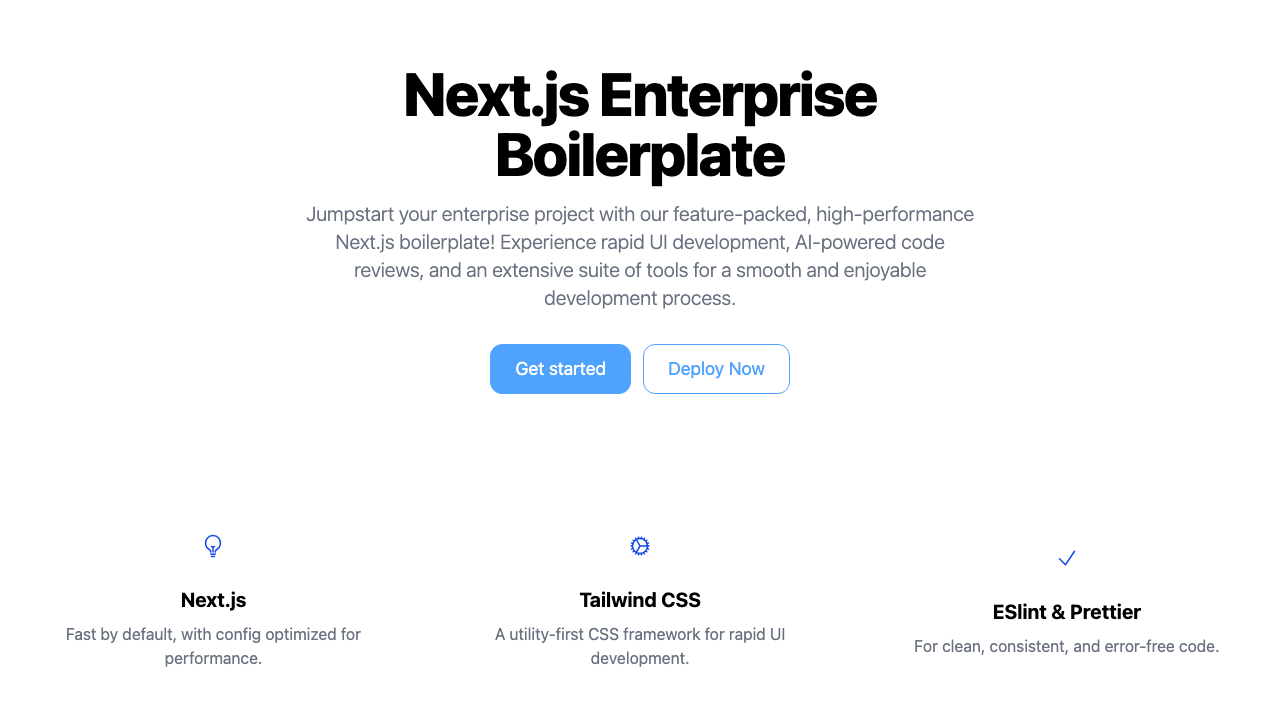Click the clean, consistent, error-free code tagline
Image resolution: width=1280 pixels, height=720 pixels.
[x=1067, y=646]
